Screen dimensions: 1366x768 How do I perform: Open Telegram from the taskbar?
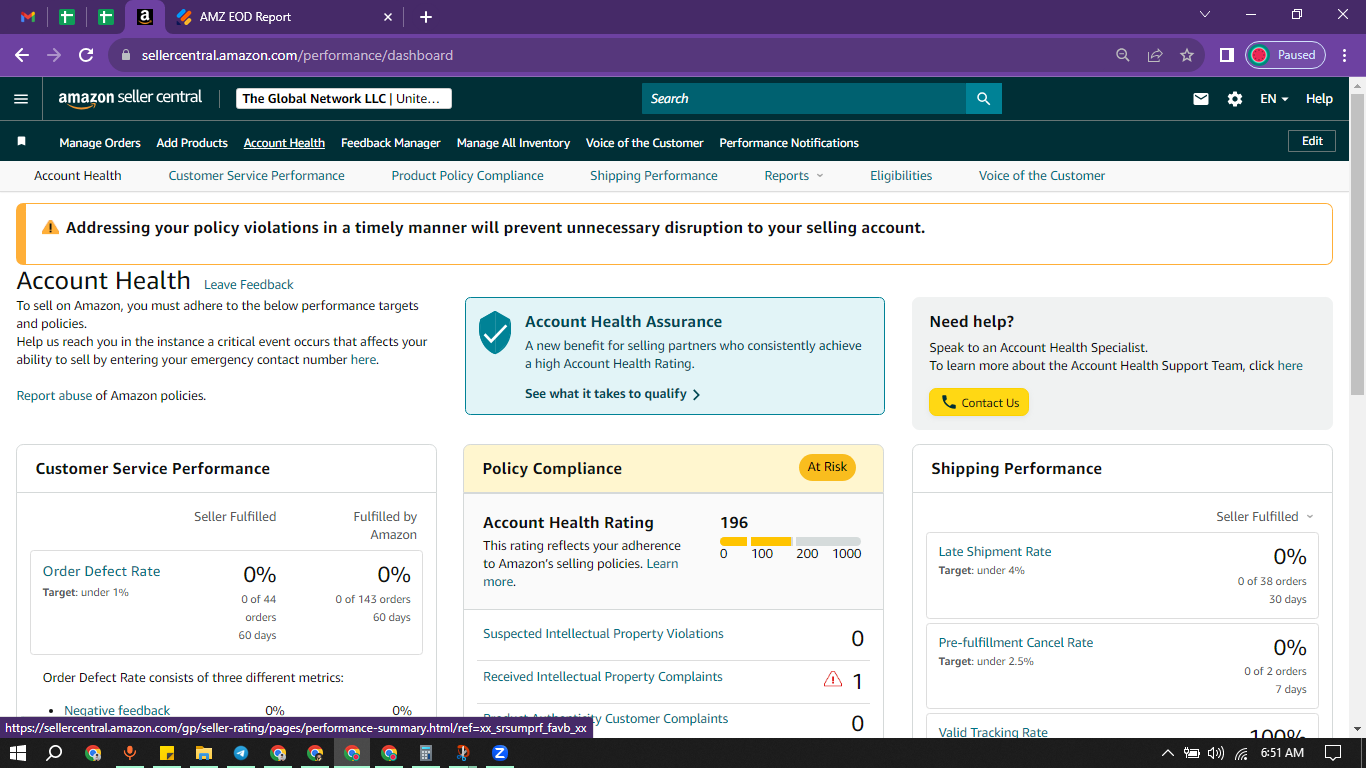point(241,753)
